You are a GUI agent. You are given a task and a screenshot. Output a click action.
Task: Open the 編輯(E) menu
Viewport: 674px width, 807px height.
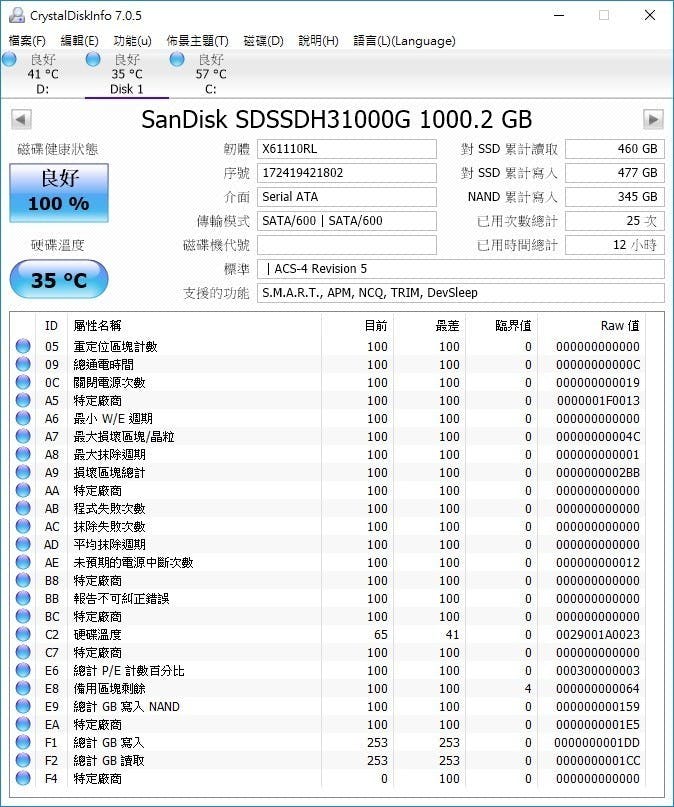pyautogui.click(x=79, y=41)
